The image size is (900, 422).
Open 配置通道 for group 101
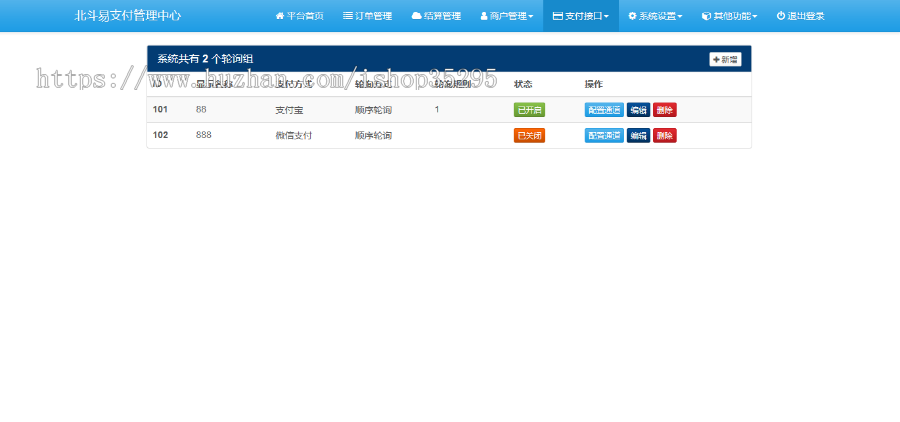click(x=604, y=110)
